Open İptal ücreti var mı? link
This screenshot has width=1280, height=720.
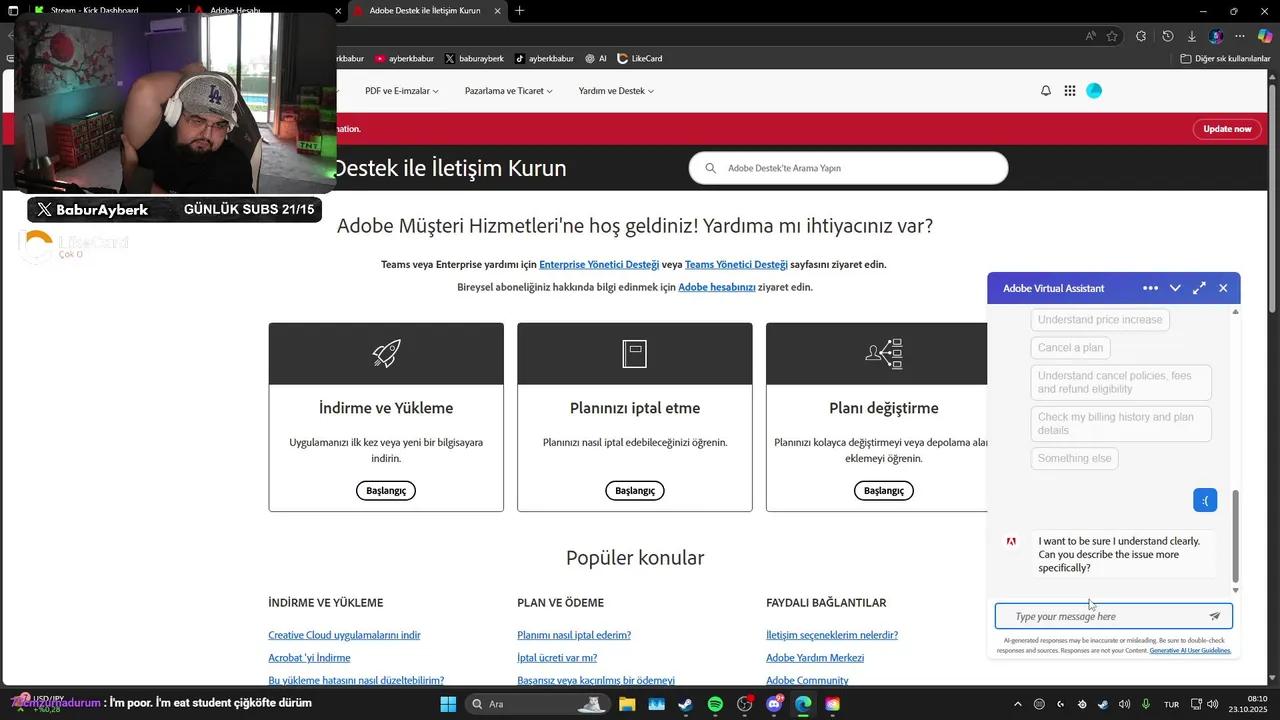(x=557, y=658)
